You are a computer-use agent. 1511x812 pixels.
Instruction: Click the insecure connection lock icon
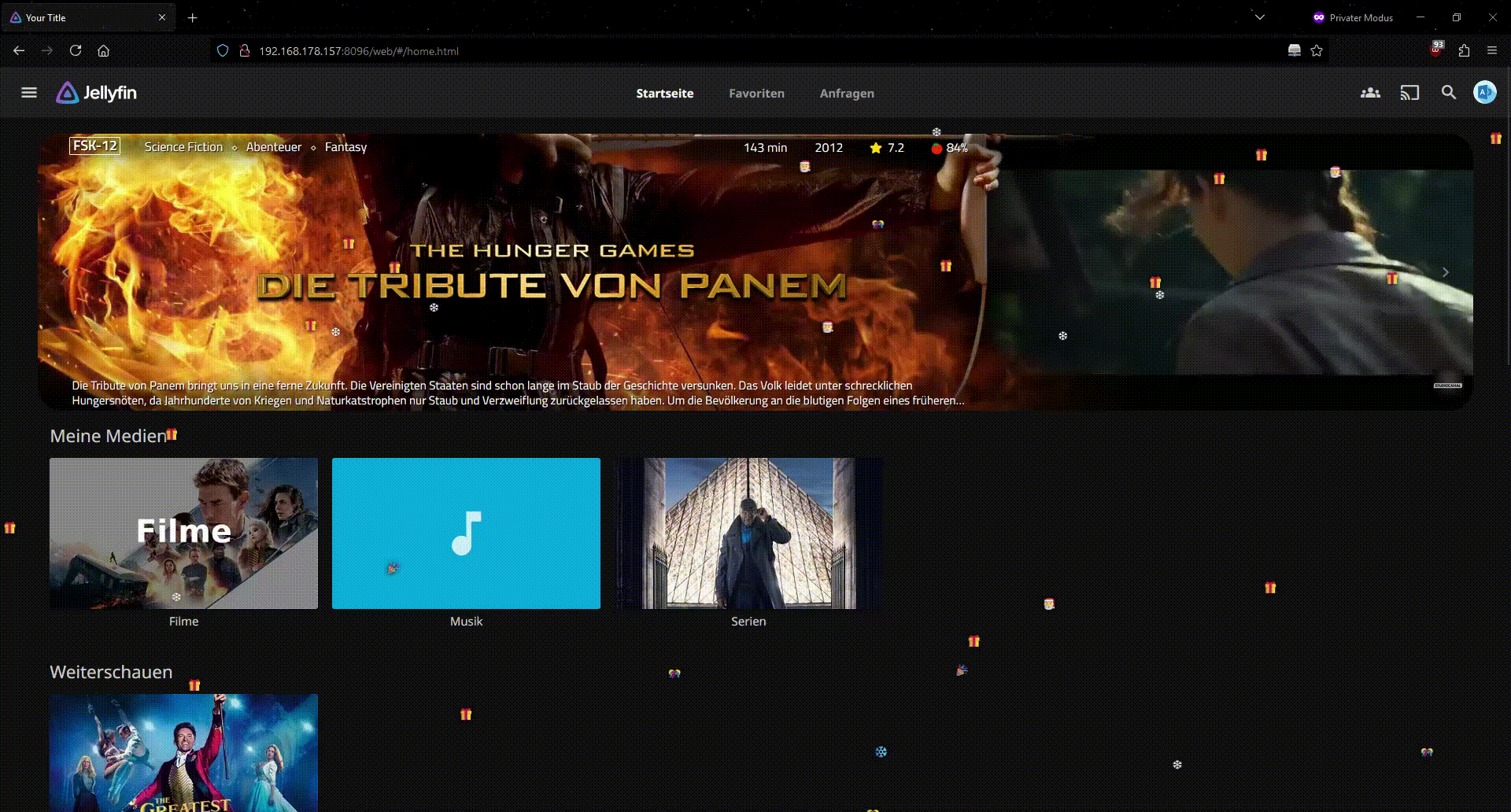tap(245, 50)
